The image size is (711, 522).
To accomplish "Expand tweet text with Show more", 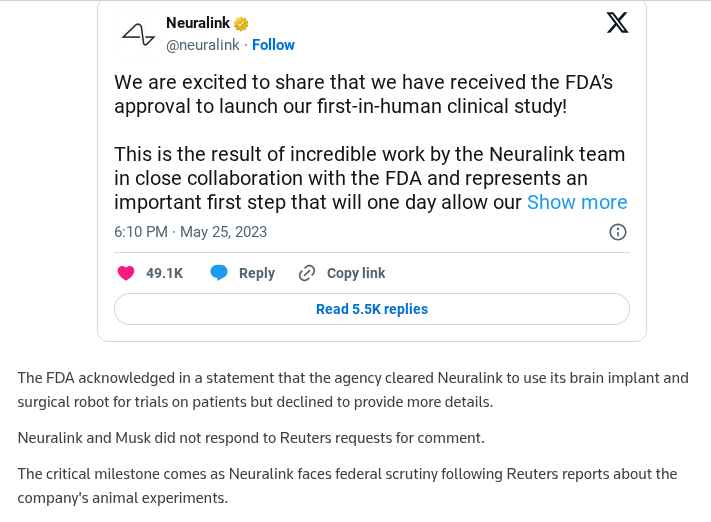I will (x=577, y=202).
